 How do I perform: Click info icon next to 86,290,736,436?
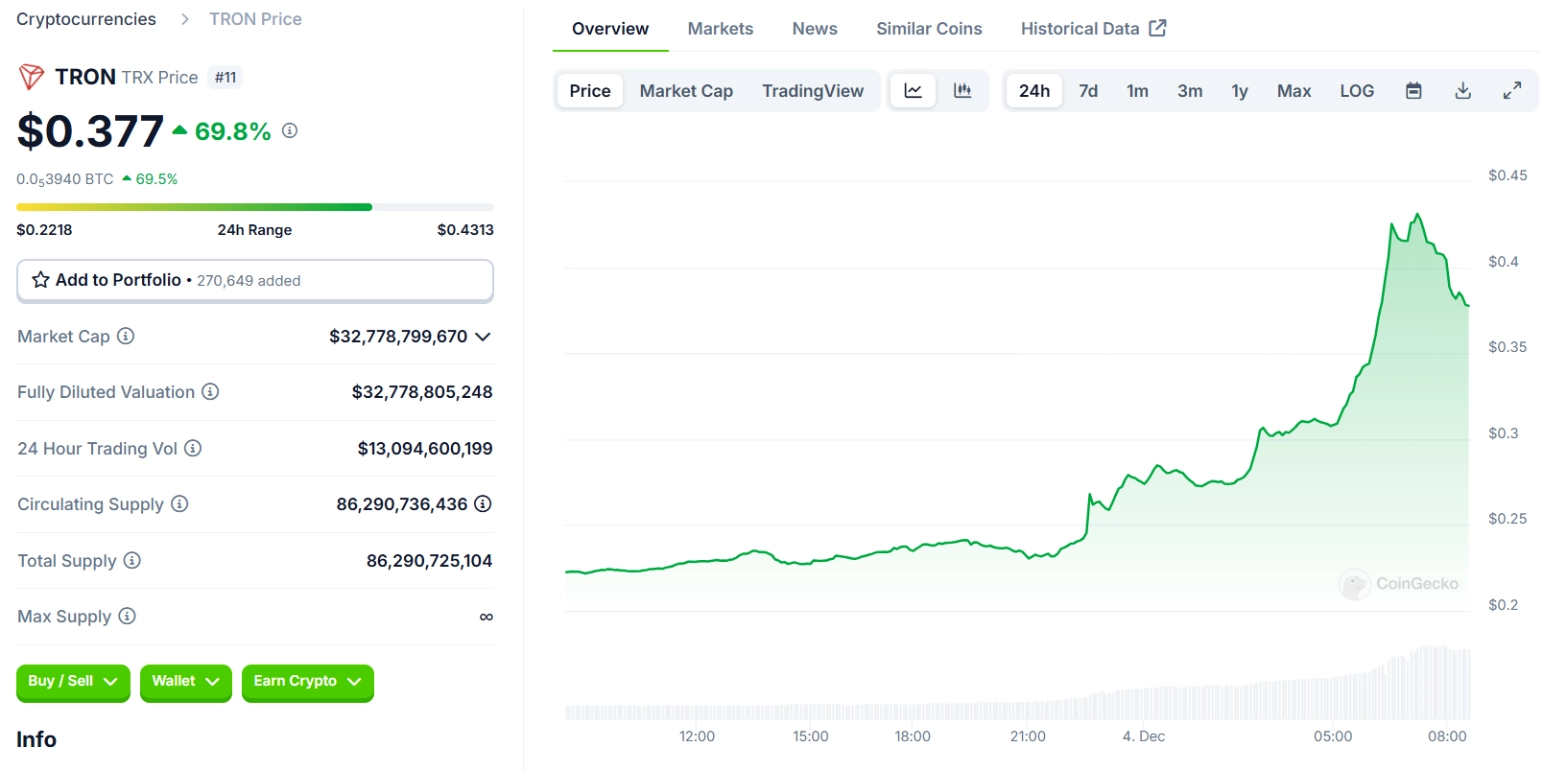tap(483, 504)
